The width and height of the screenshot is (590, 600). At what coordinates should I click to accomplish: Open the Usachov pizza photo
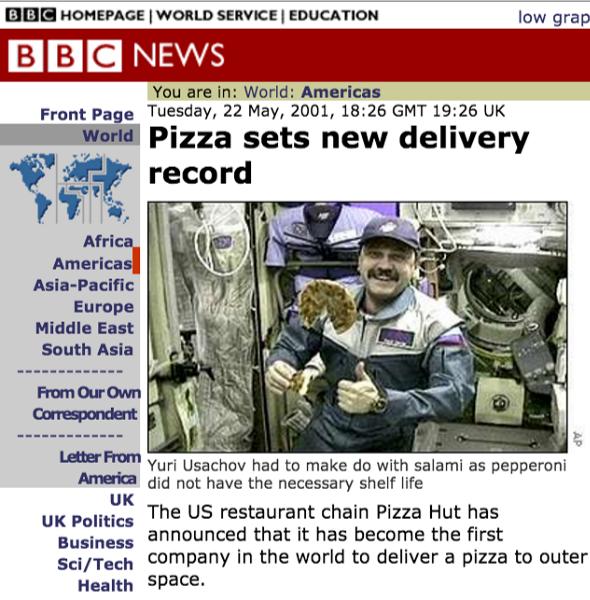357,327
